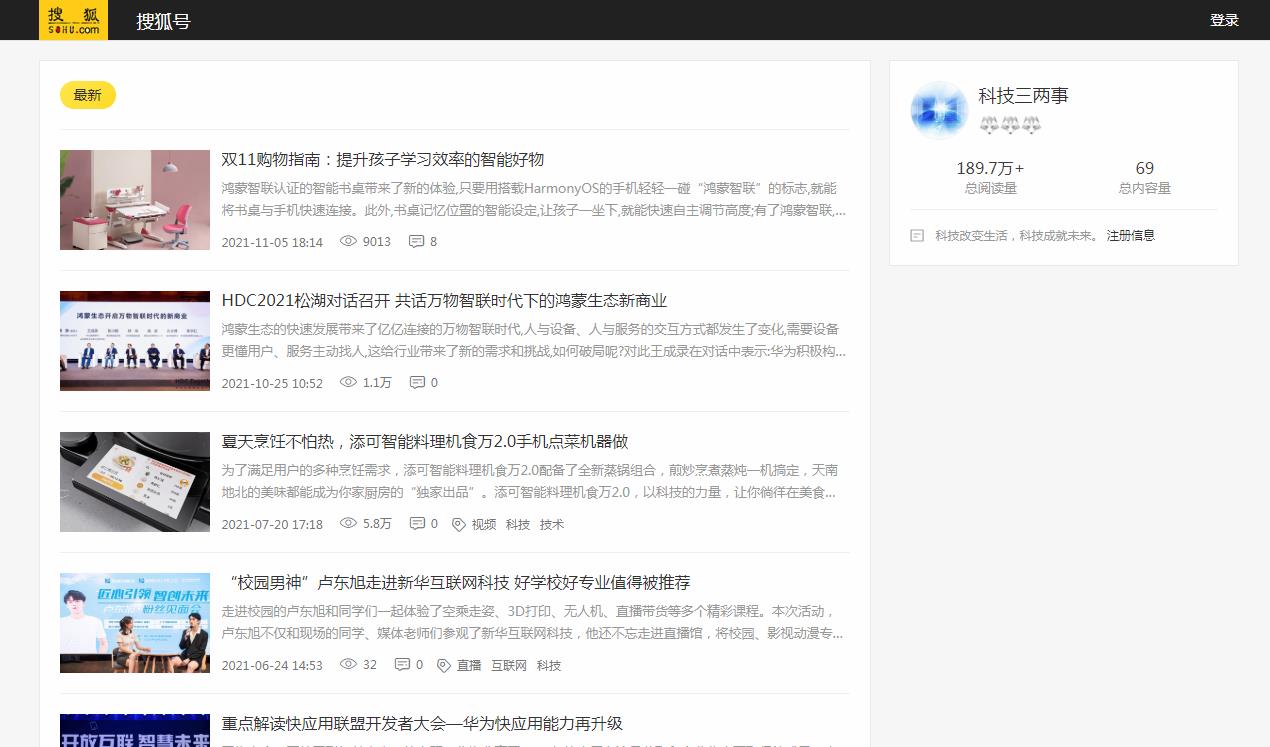Open the Sohu.com logo in header
Screen dimensions: 1270x747
click(73, 20)
